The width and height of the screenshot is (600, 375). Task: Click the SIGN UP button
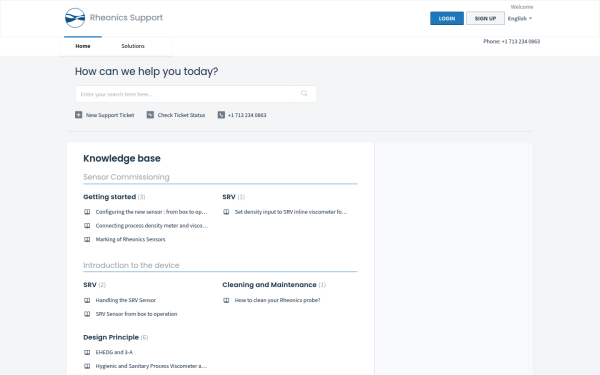click(485, 18)
